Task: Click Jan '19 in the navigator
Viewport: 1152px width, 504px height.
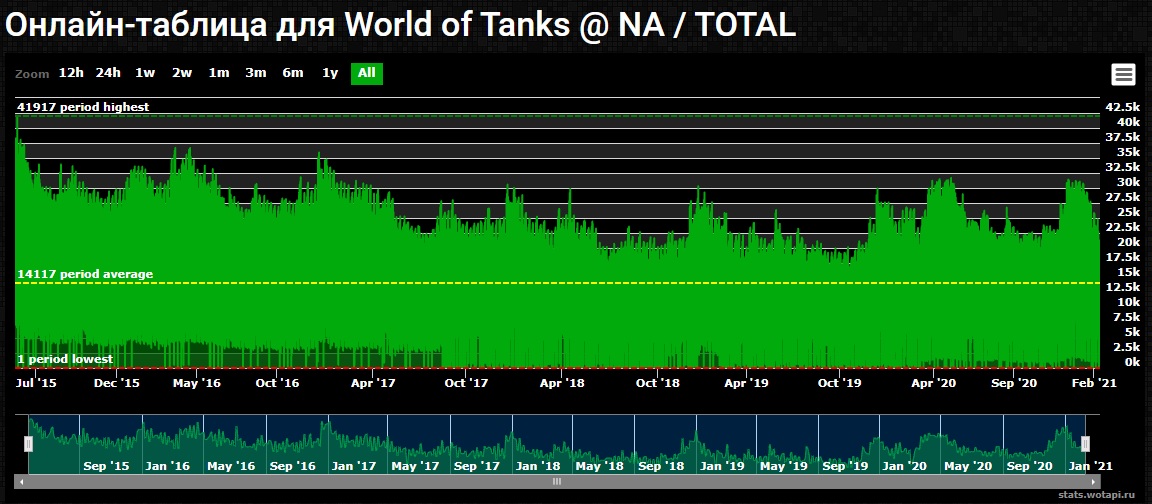Action: [x=722, y=467]
